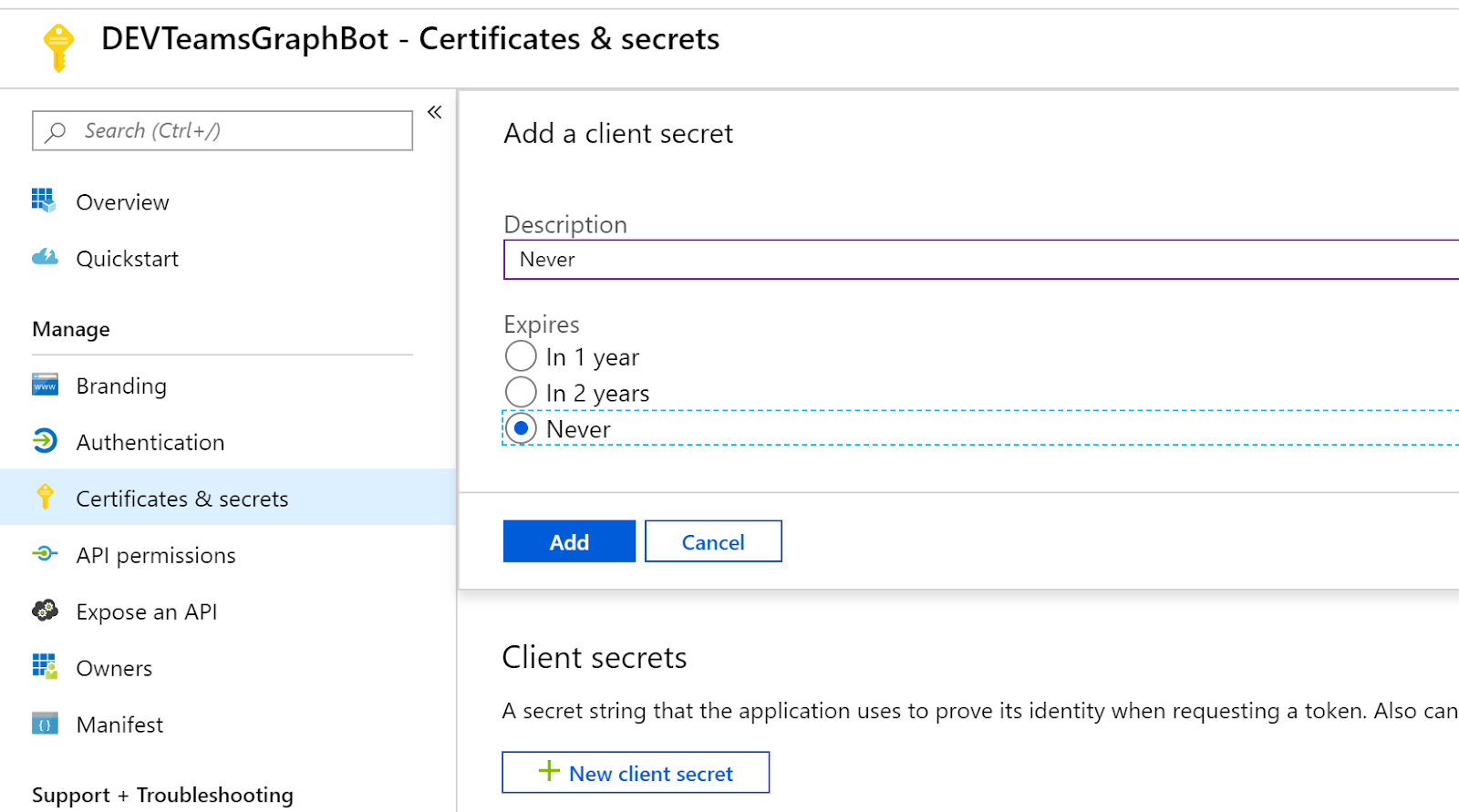
Task: Click the Branding www icon
Action: (x=45, y=385)
